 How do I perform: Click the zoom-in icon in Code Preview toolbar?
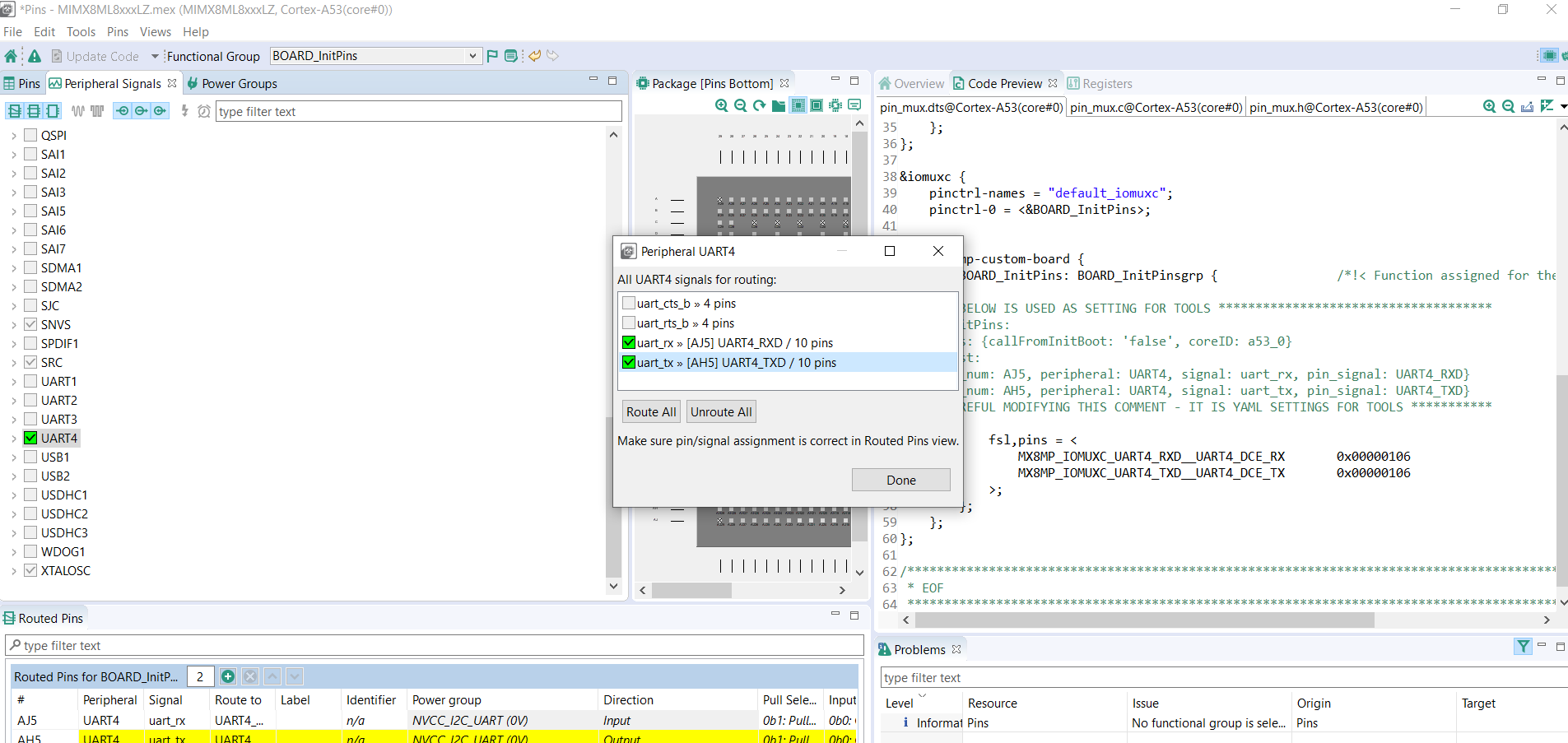click(1490, 106)
